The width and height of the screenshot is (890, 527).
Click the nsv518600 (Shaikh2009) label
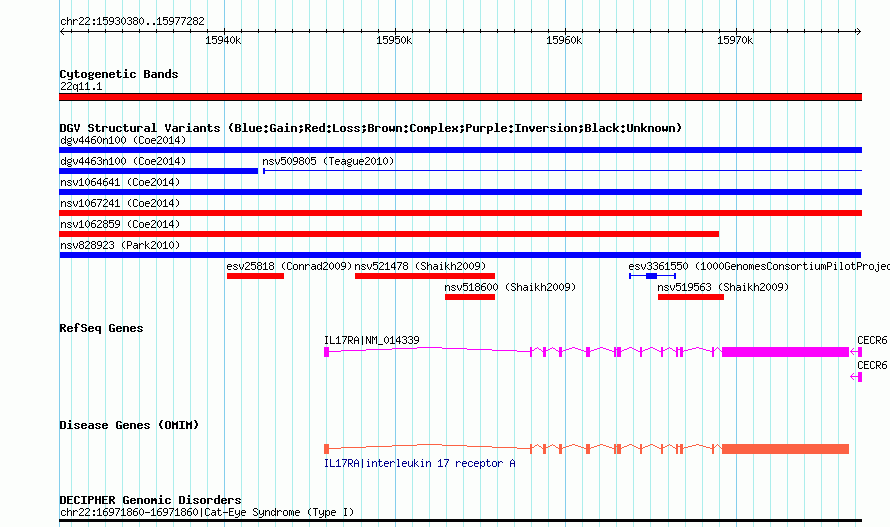tap(510, 287)
